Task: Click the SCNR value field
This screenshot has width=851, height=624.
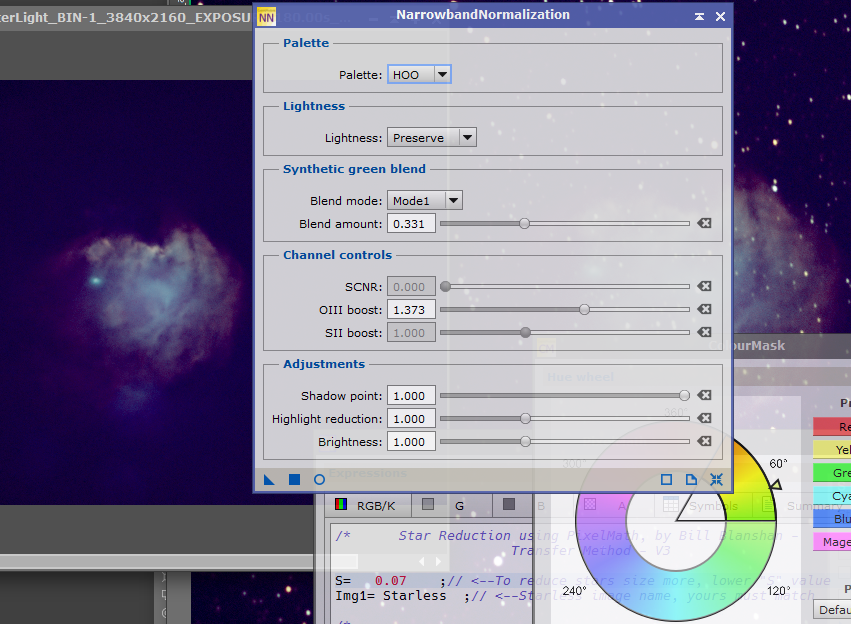Action: point(411,286)
